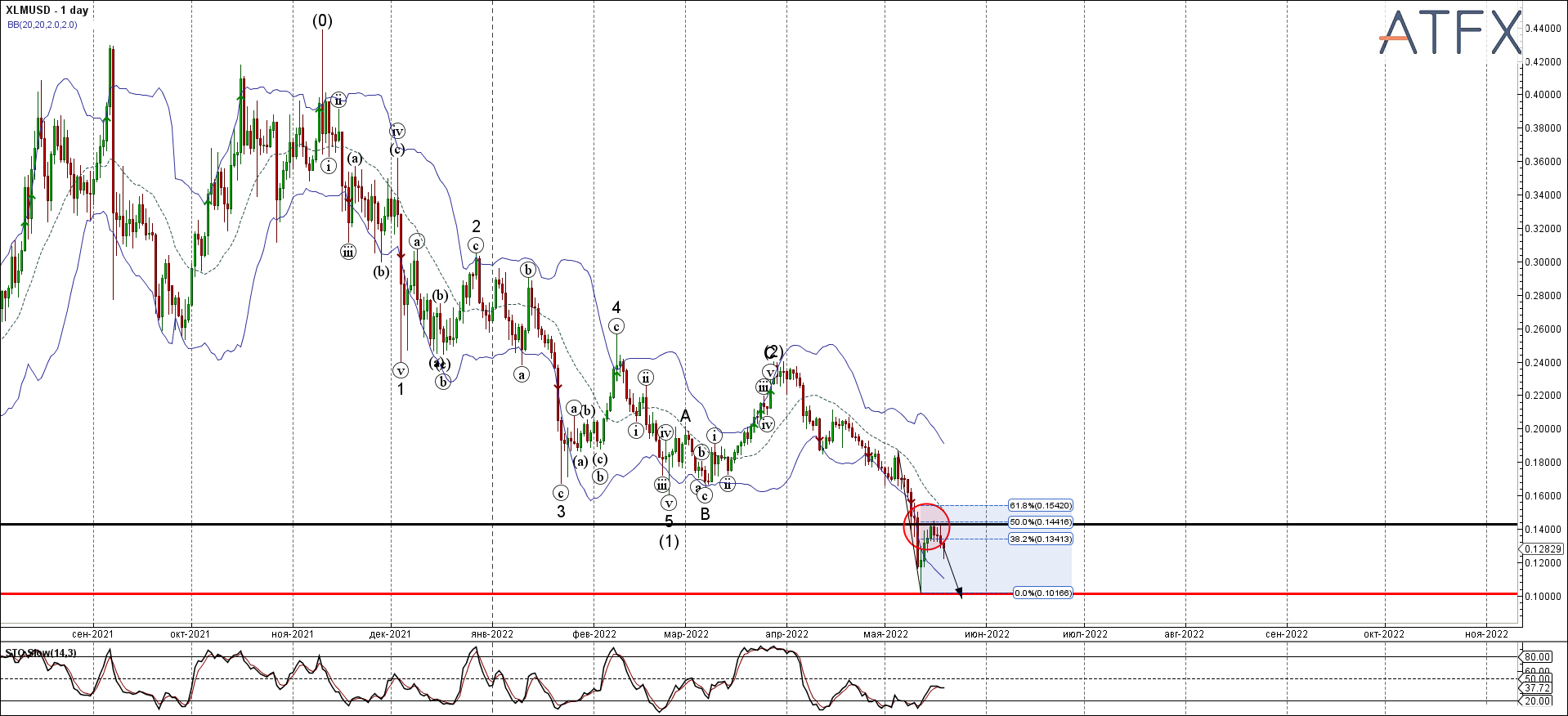Click the сен-2021 date axis label
Screen dimensions: 1568x716
(92, 634)
